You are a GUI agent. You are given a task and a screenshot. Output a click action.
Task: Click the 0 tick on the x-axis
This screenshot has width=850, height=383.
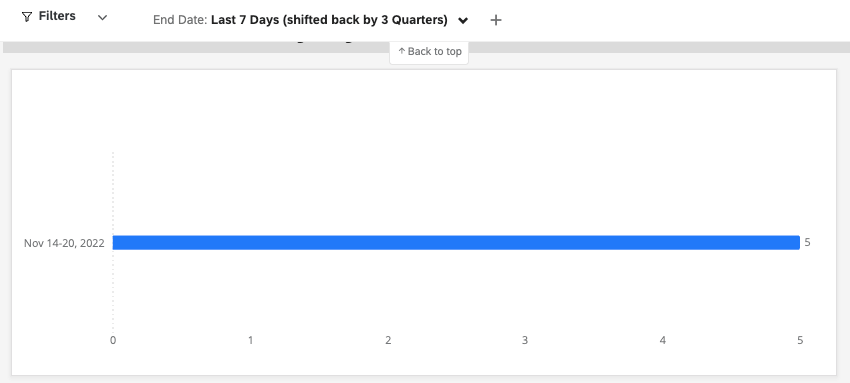tap(113, 340)
